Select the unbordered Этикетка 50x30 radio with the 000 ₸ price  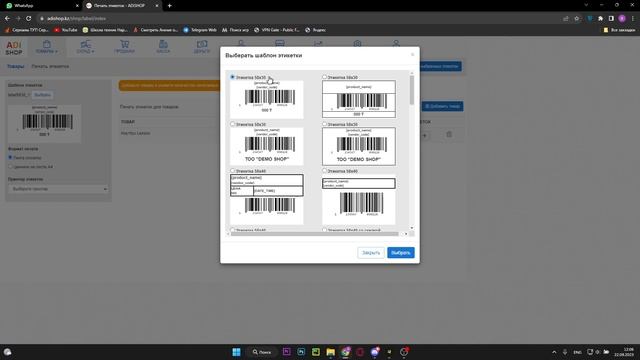[x=232, y=77]
